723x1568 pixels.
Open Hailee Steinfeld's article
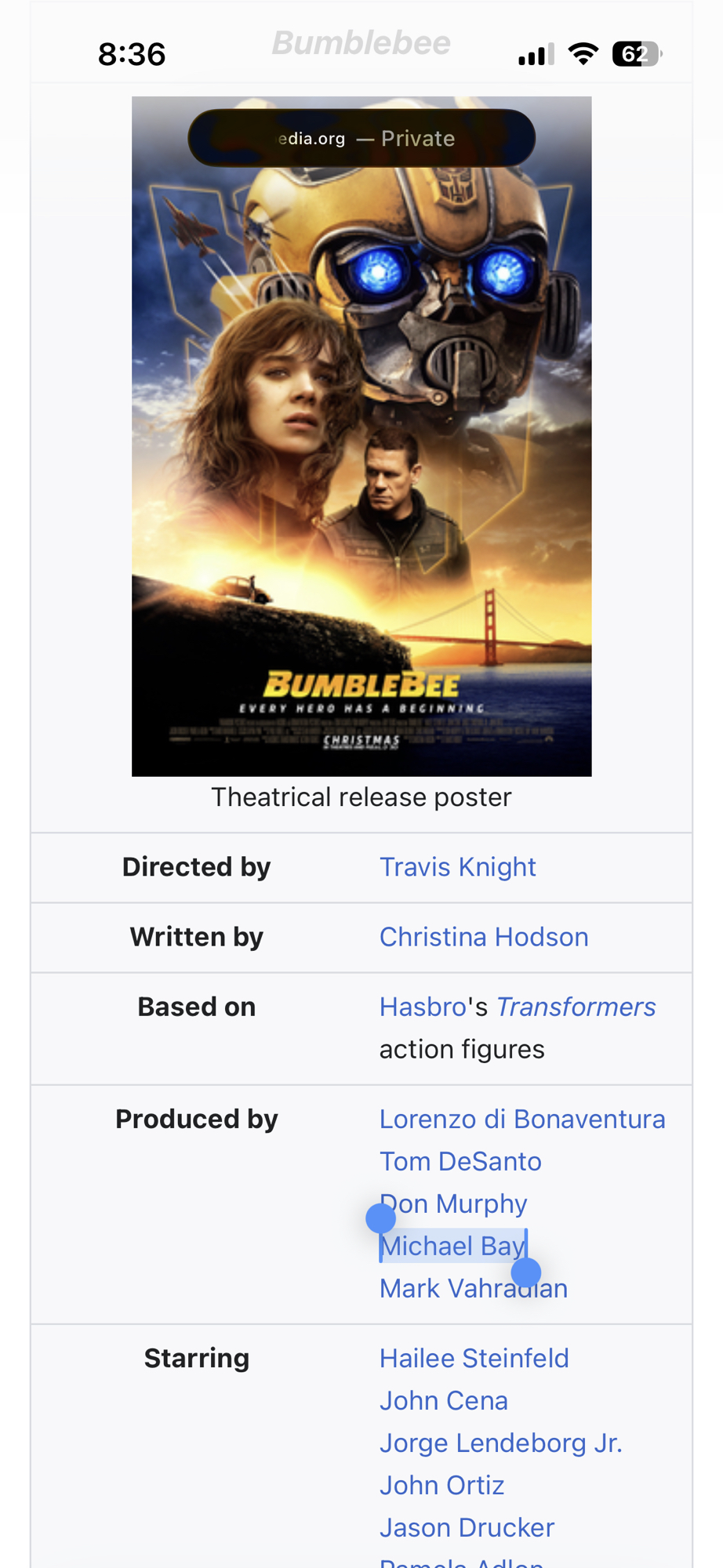pos(474,1358)
